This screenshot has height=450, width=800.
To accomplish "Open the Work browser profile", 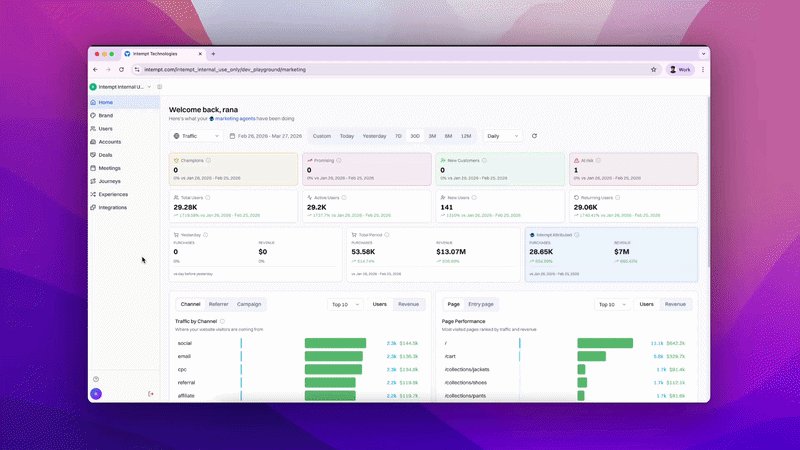I will point(680,69).
